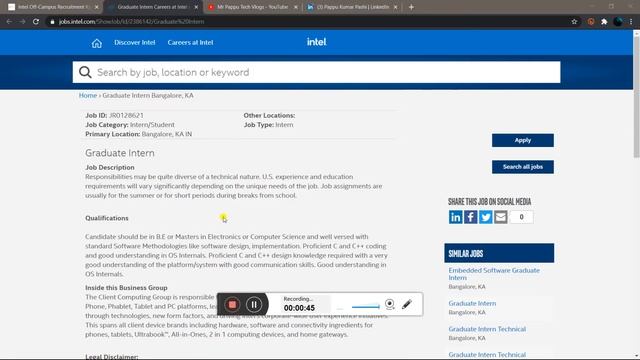Screen dimensions: 640x360
Task: Select the pencil annotation tool
Action: [407, 304]
